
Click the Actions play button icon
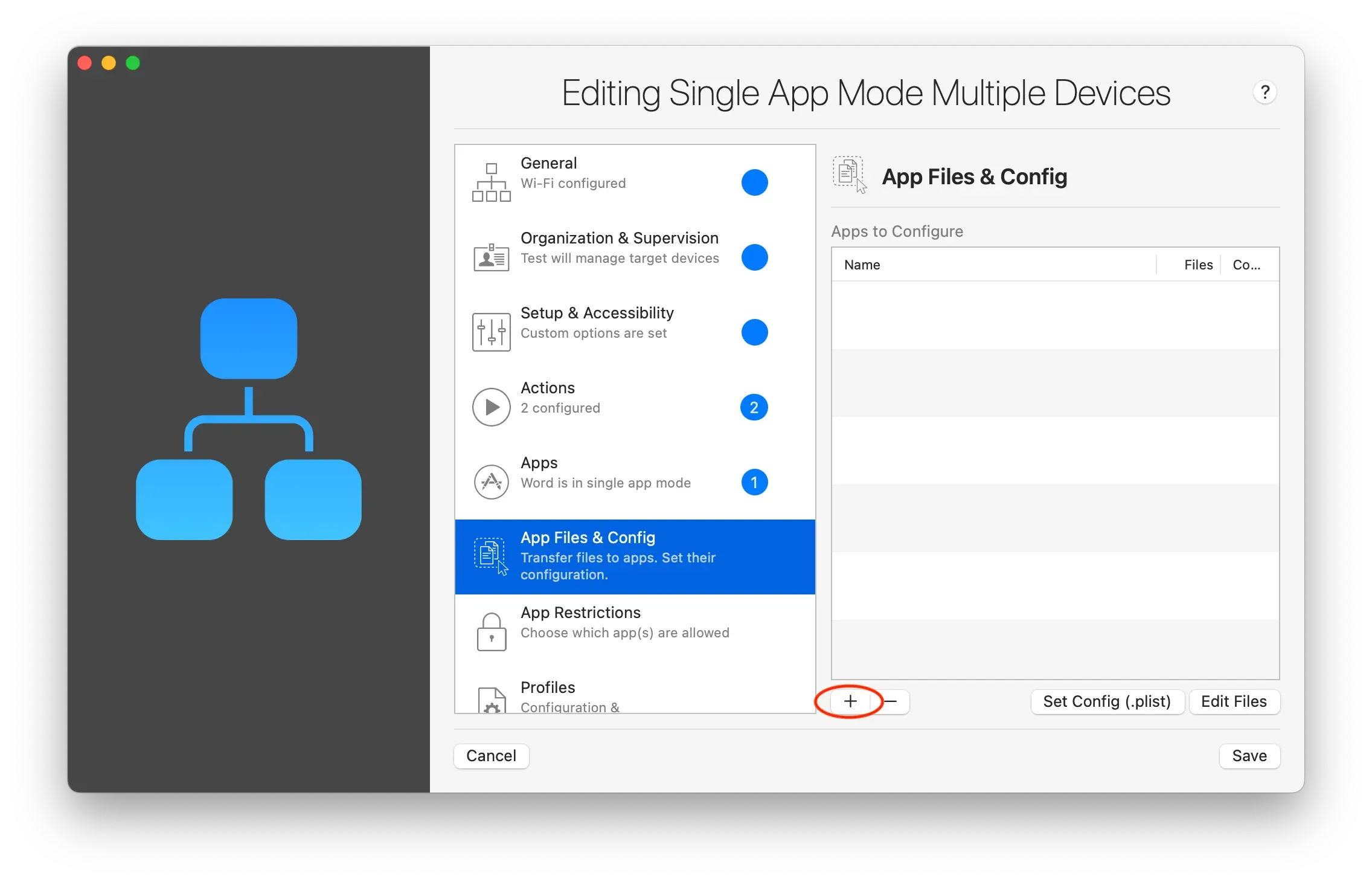click(491, 407)
